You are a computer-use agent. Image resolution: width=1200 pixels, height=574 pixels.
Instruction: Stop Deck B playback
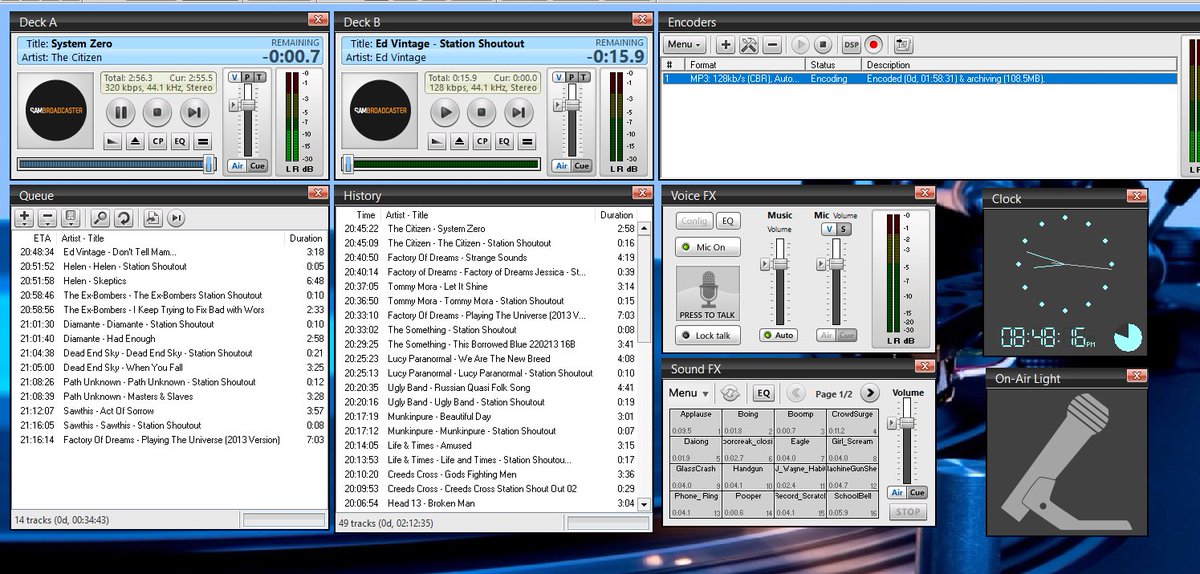pyautogui.click(x=481, y=113)
